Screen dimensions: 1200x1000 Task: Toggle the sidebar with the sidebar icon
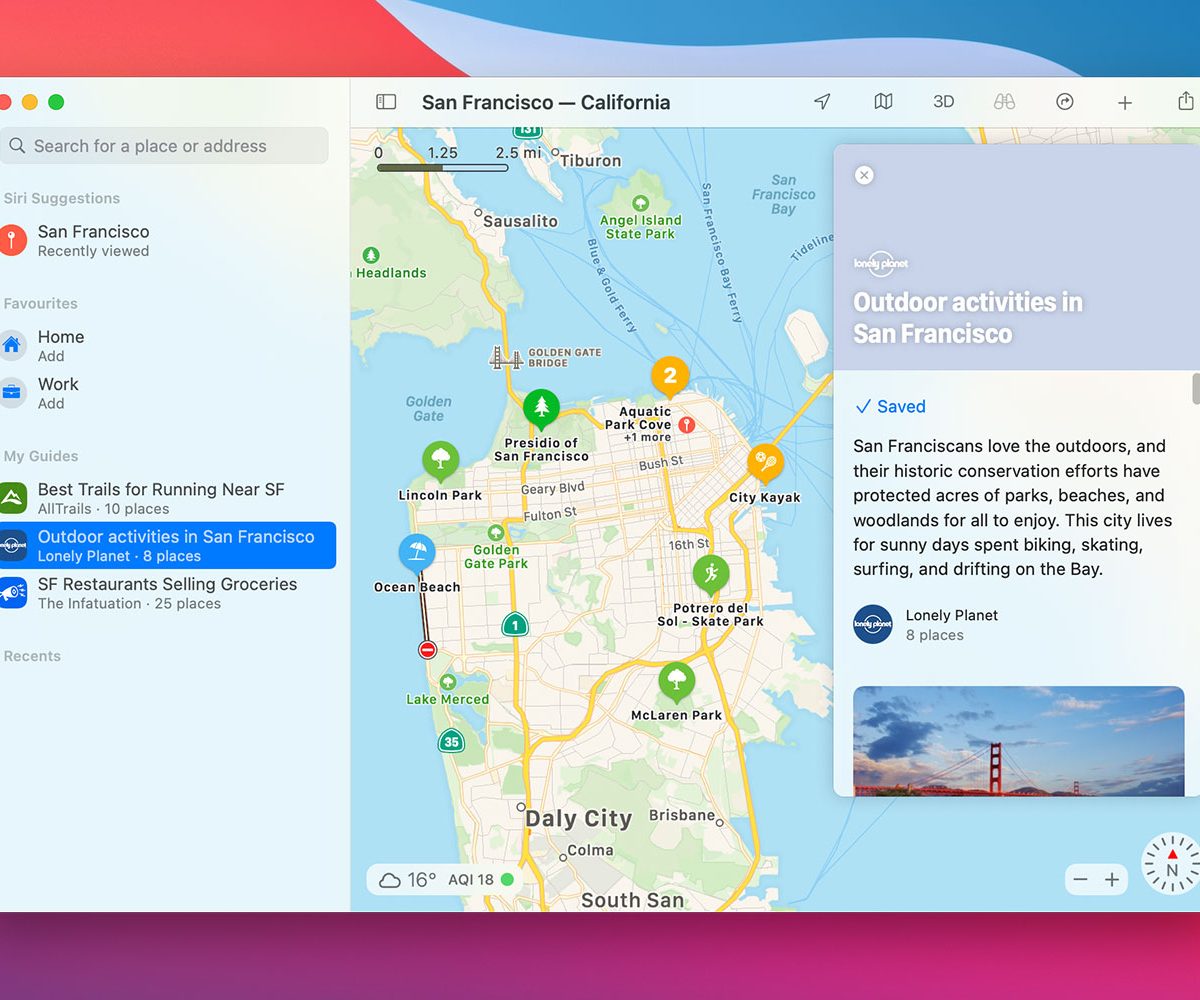coord(386,102)
